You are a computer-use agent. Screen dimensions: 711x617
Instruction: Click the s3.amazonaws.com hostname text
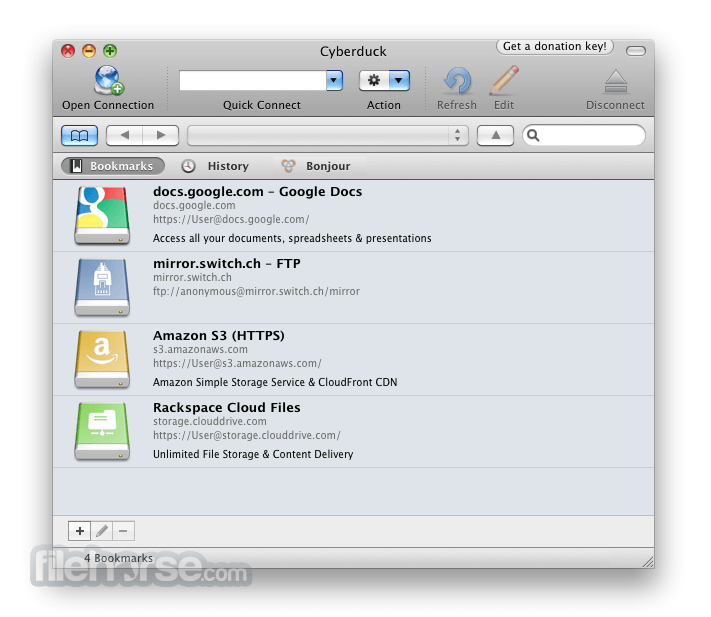[200, 350]
